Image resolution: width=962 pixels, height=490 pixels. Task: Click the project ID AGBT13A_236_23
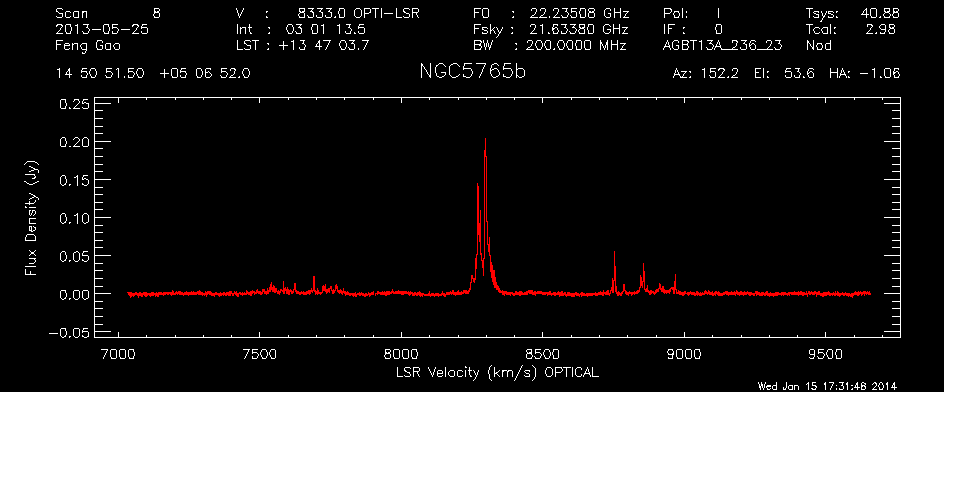coord(722,45)
